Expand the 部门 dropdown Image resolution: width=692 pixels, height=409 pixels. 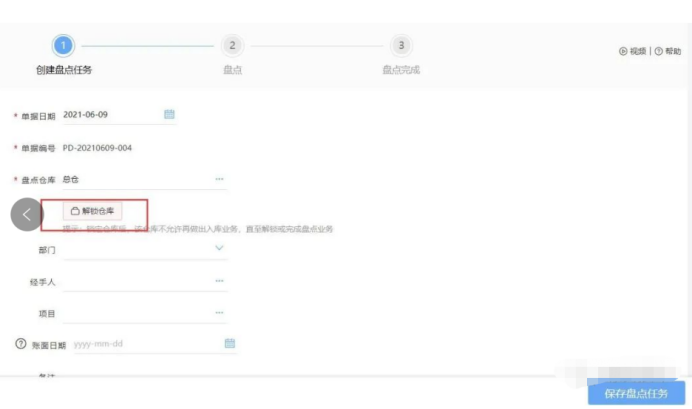coord(219,248)
